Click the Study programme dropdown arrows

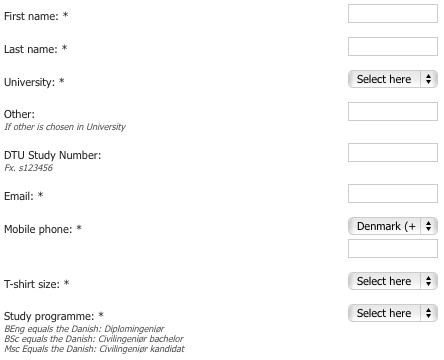(429, 313)
